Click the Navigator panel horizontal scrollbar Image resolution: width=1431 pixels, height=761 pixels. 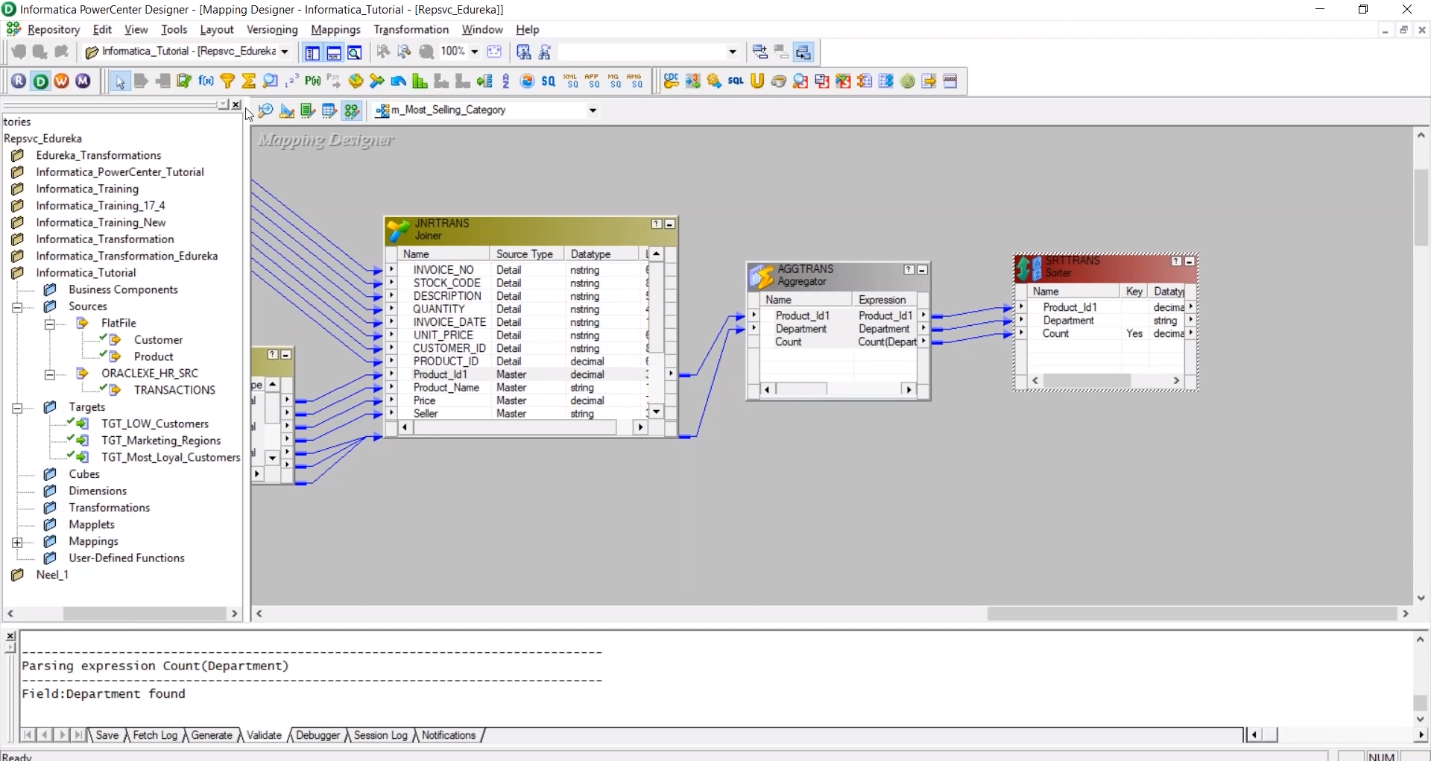pyautogui.click(x=121, y=614)
